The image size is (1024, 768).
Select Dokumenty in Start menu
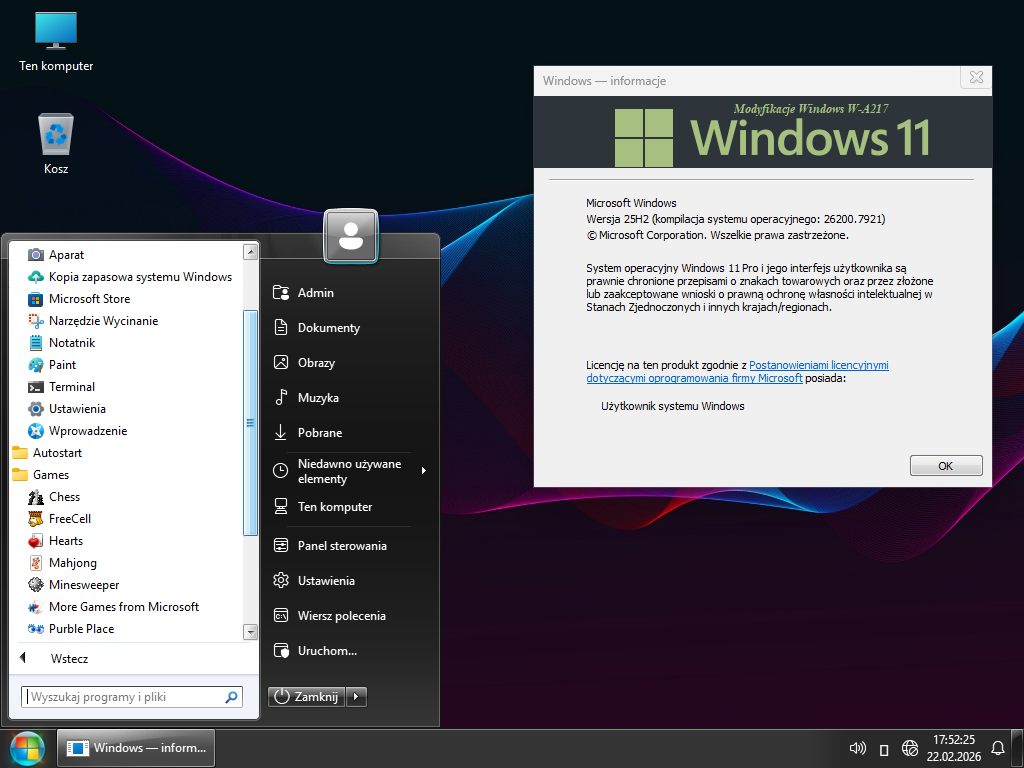328,328
